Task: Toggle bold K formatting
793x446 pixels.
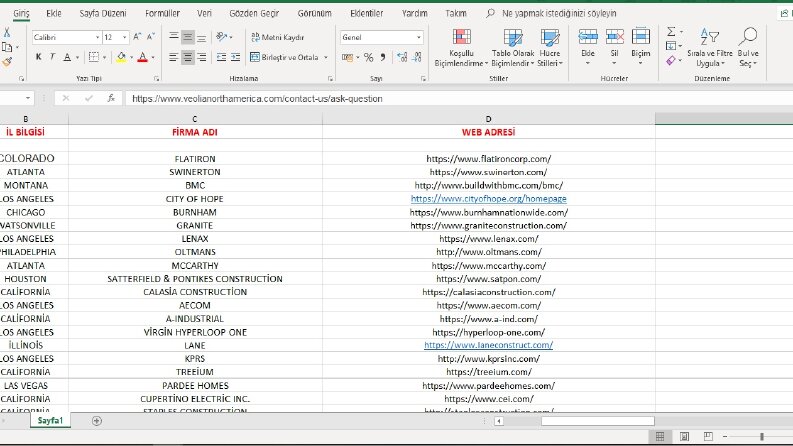Action: pos(38,58)
